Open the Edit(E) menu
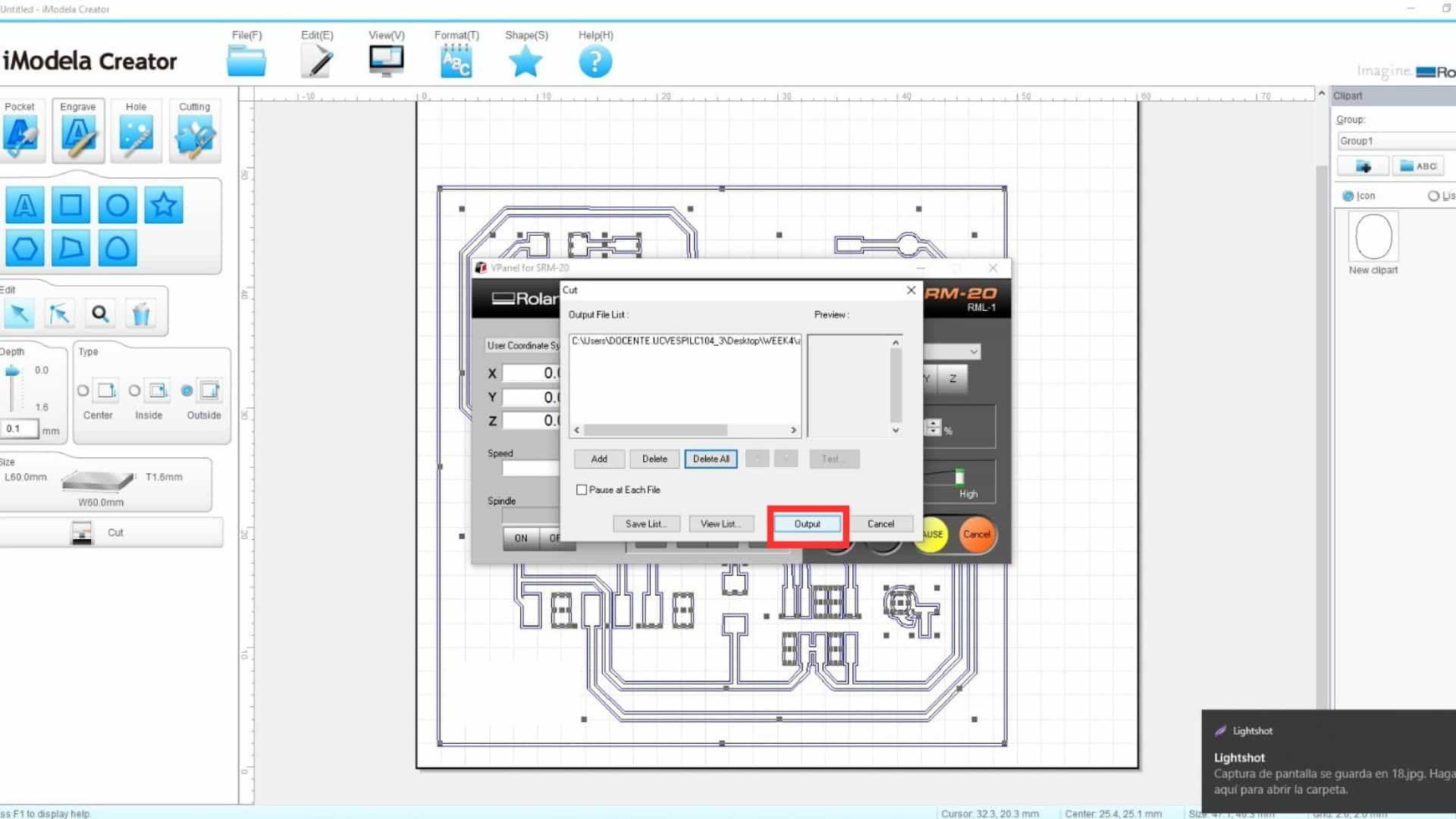The image size is (1456, 819). point(317,35)
